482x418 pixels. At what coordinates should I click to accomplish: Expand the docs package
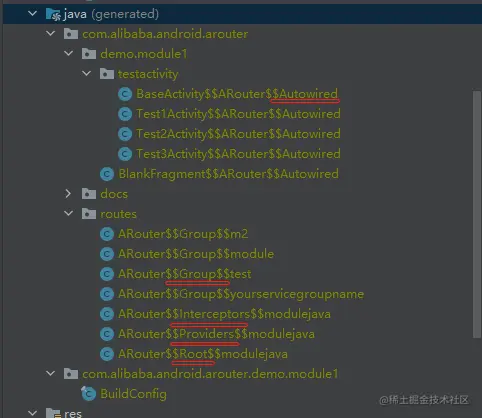[68, 194]
